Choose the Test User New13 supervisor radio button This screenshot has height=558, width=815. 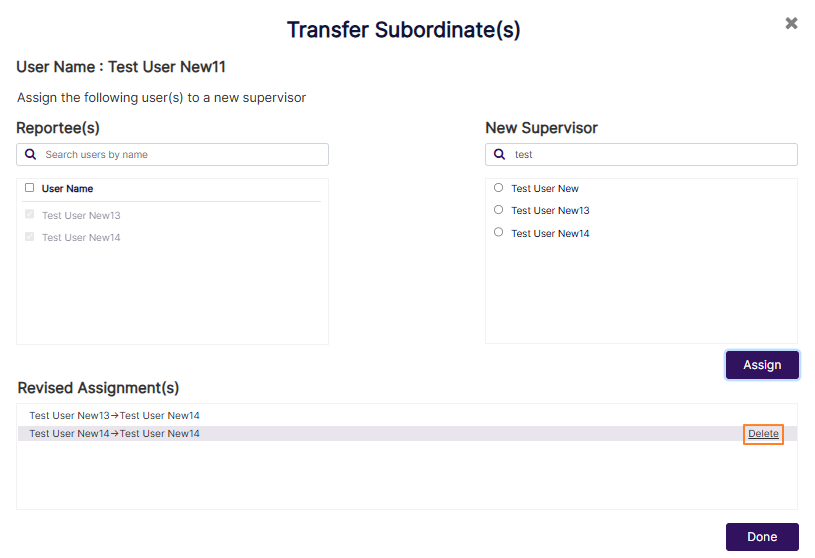(x=499, y=210)
